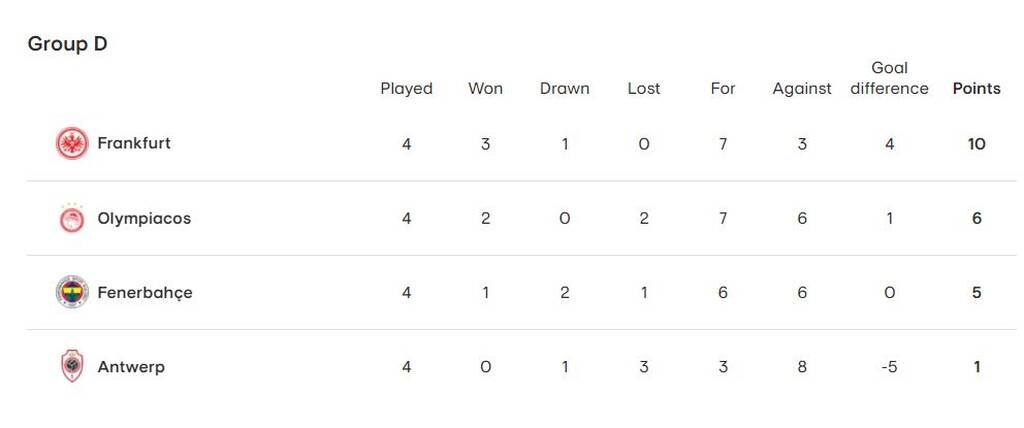Click Frankfurt's points total of 10
1024x428 pixels.
[x=976, y=144]
